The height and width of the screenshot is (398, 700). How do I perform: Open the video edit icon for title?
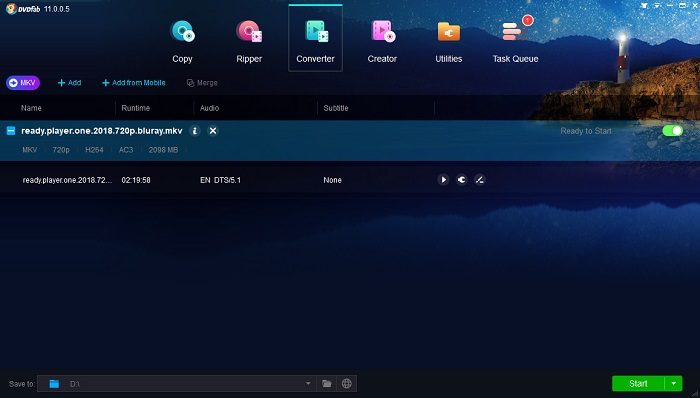pyautogui.click(x=479, y=180)
